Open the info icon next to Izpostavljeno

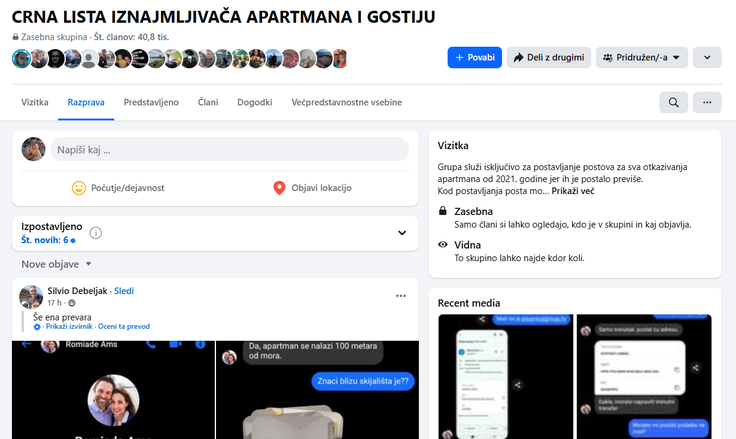coord(96,233)
